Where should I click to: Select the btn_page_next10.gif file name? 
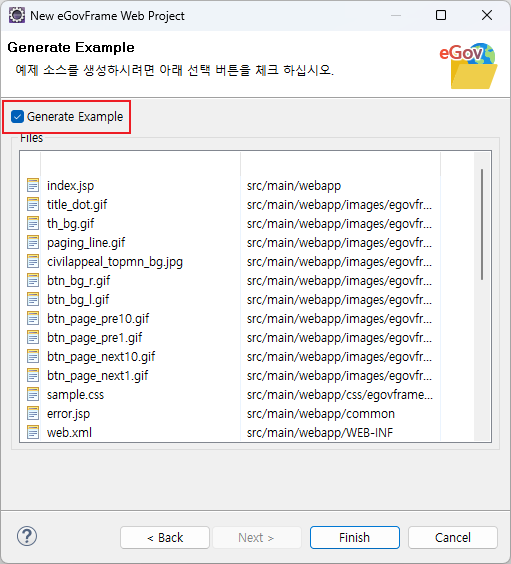coord(101,357)
